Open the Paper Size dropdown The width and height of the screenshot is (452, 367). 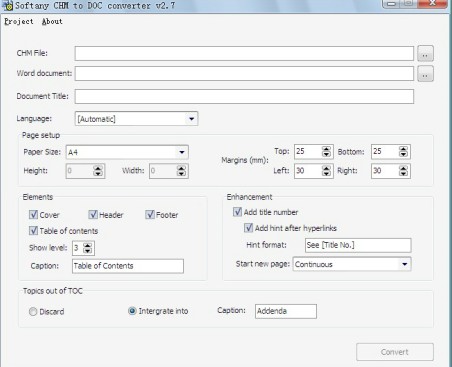(x=127, y=152)
